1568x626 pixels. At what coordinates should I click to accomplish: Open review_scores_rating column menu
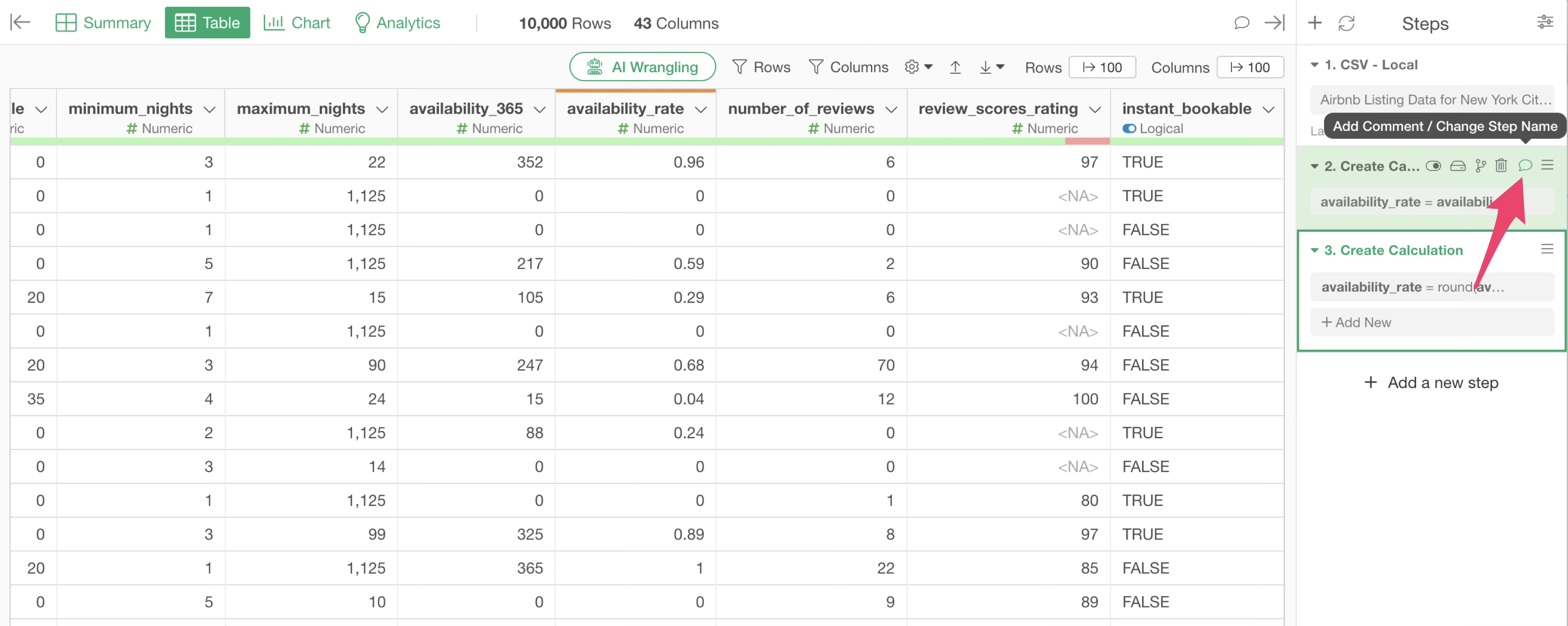1095,109
